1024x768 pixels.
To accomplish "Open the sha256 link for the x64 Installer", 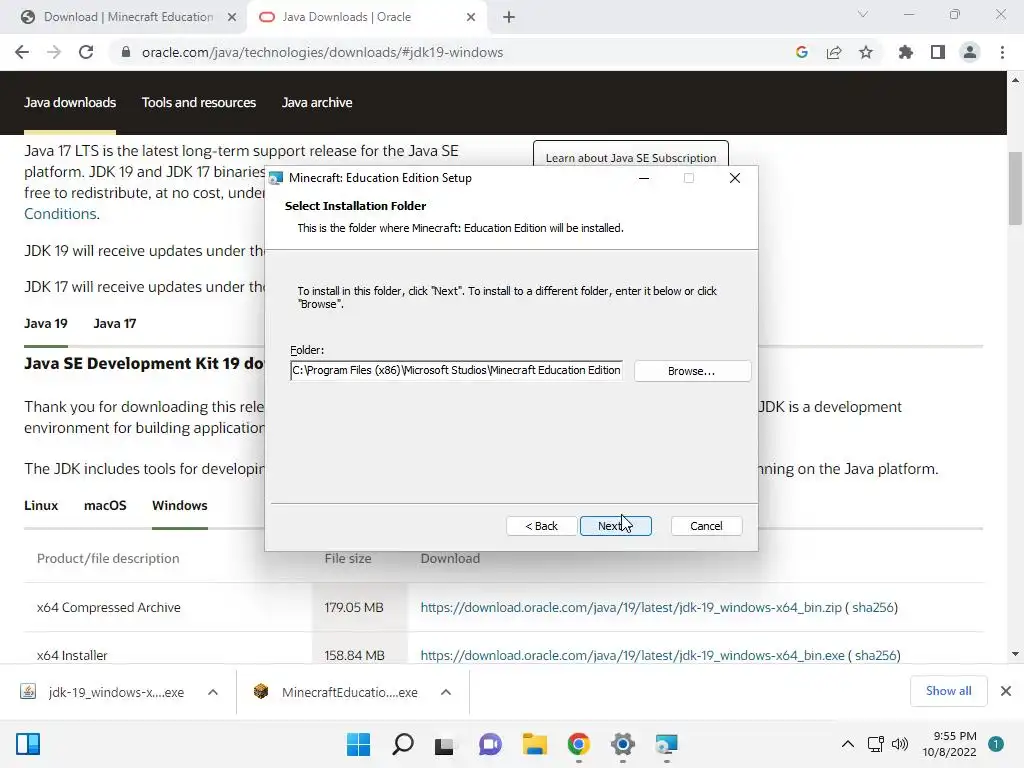I will (876, 655).
